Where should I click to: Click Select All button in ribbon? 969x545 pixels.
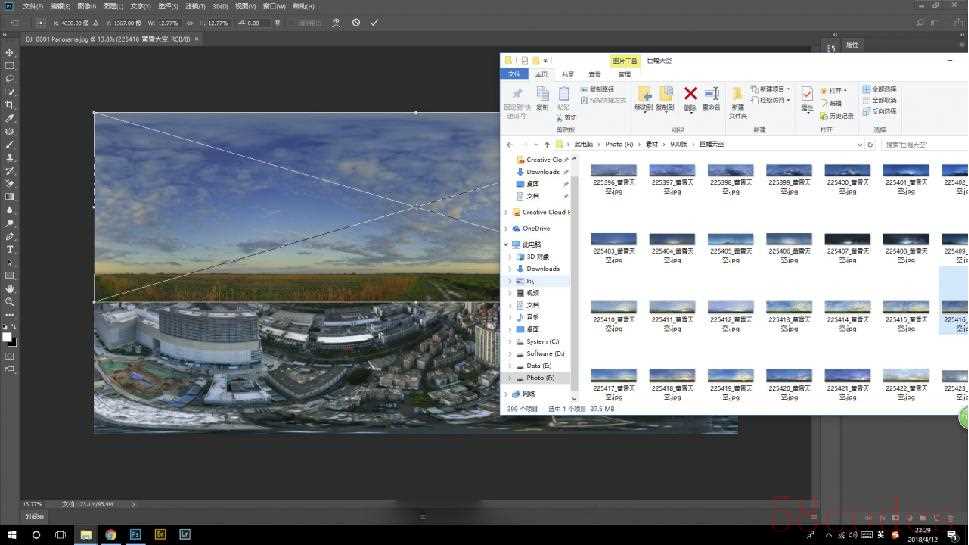pyautogui.click(x=879, y=89)
